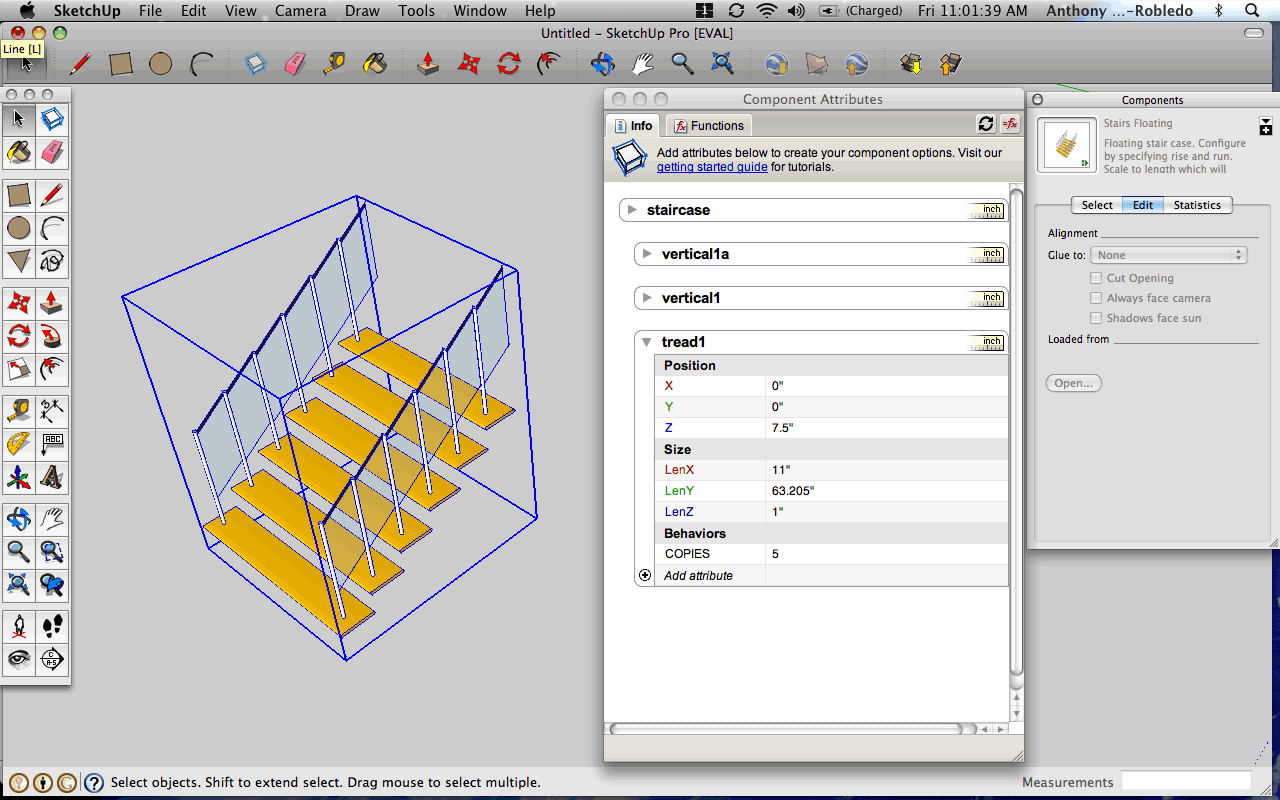
Task: Refresh the Component Attributes panel
Action: (x=986, y=123)
